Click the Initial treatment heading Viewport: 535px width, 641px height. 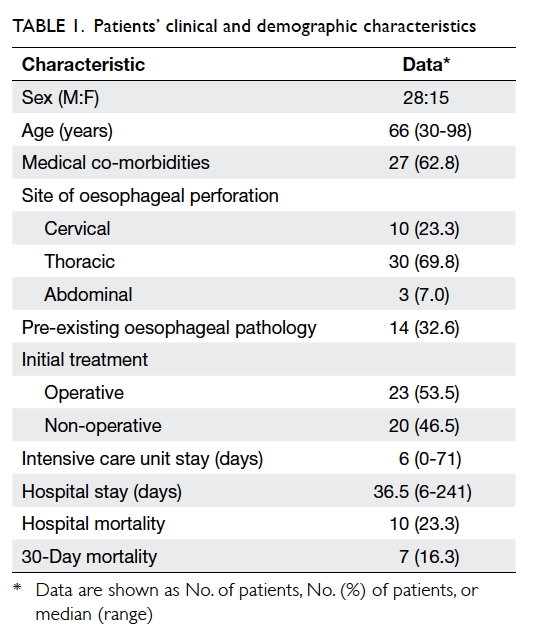tap(85, 360)
